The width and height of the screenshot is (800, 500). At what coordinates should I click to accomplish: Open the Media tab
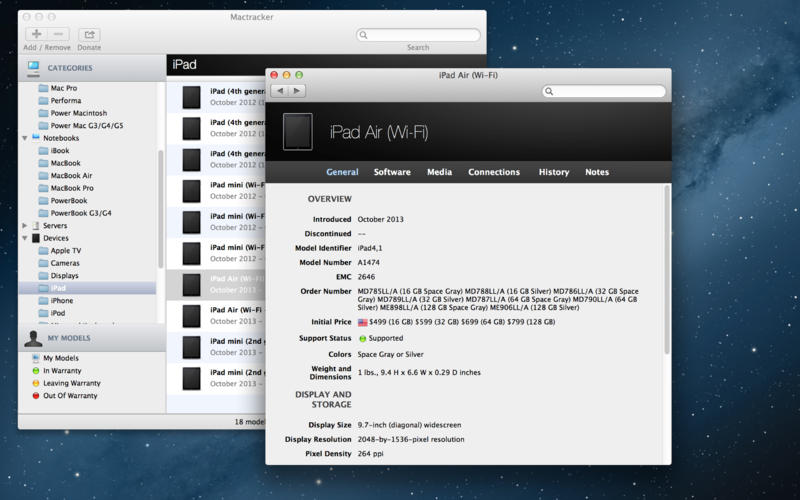pos(439,172)
